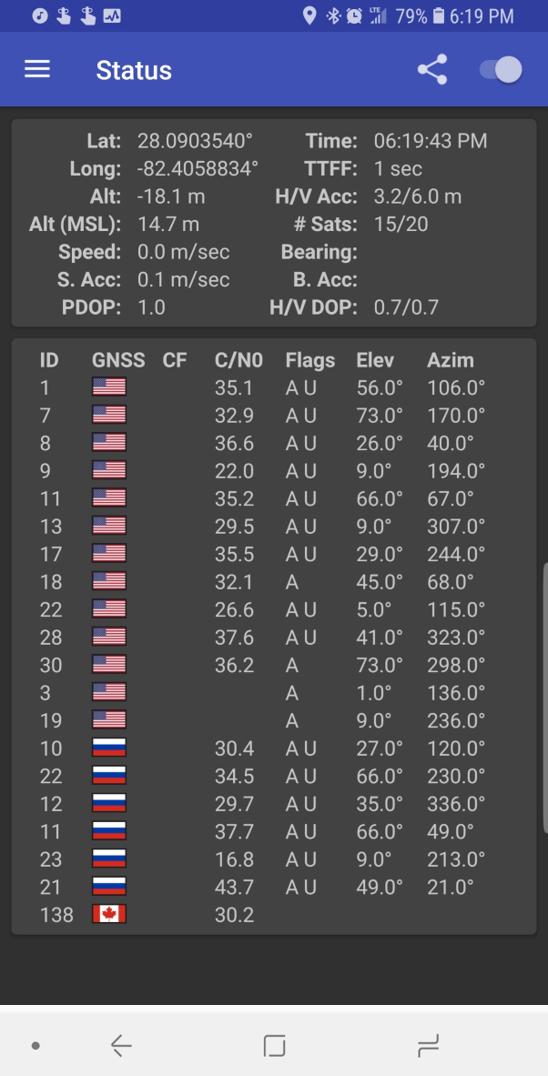The height and width of the screenshot is (1076, 548).
Task: Tap the Azim column header
Action: tap(451, 360)
